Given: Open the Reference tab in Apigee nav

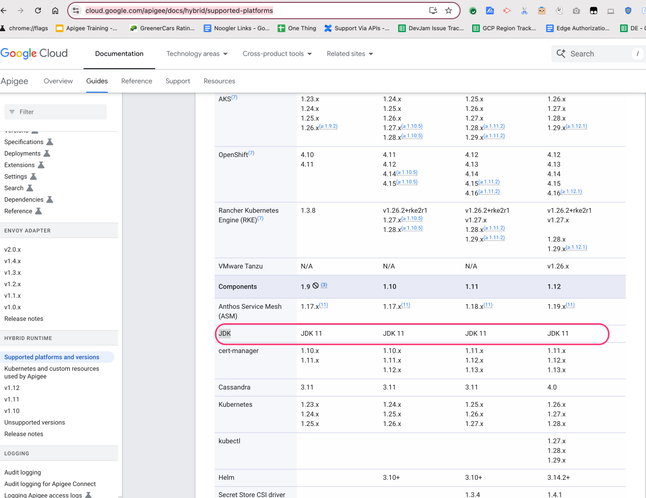Looking at the screenshot, I should (x=136, y=81).
